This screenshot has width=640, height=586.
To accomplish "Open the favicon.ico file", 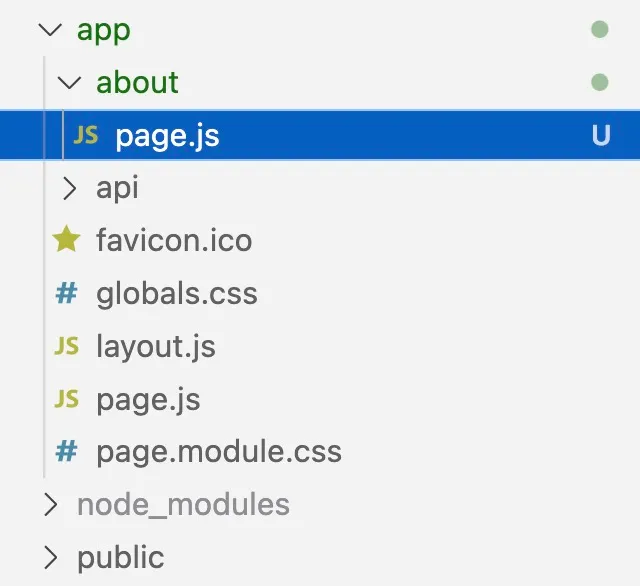I will (x=174, y=241).
